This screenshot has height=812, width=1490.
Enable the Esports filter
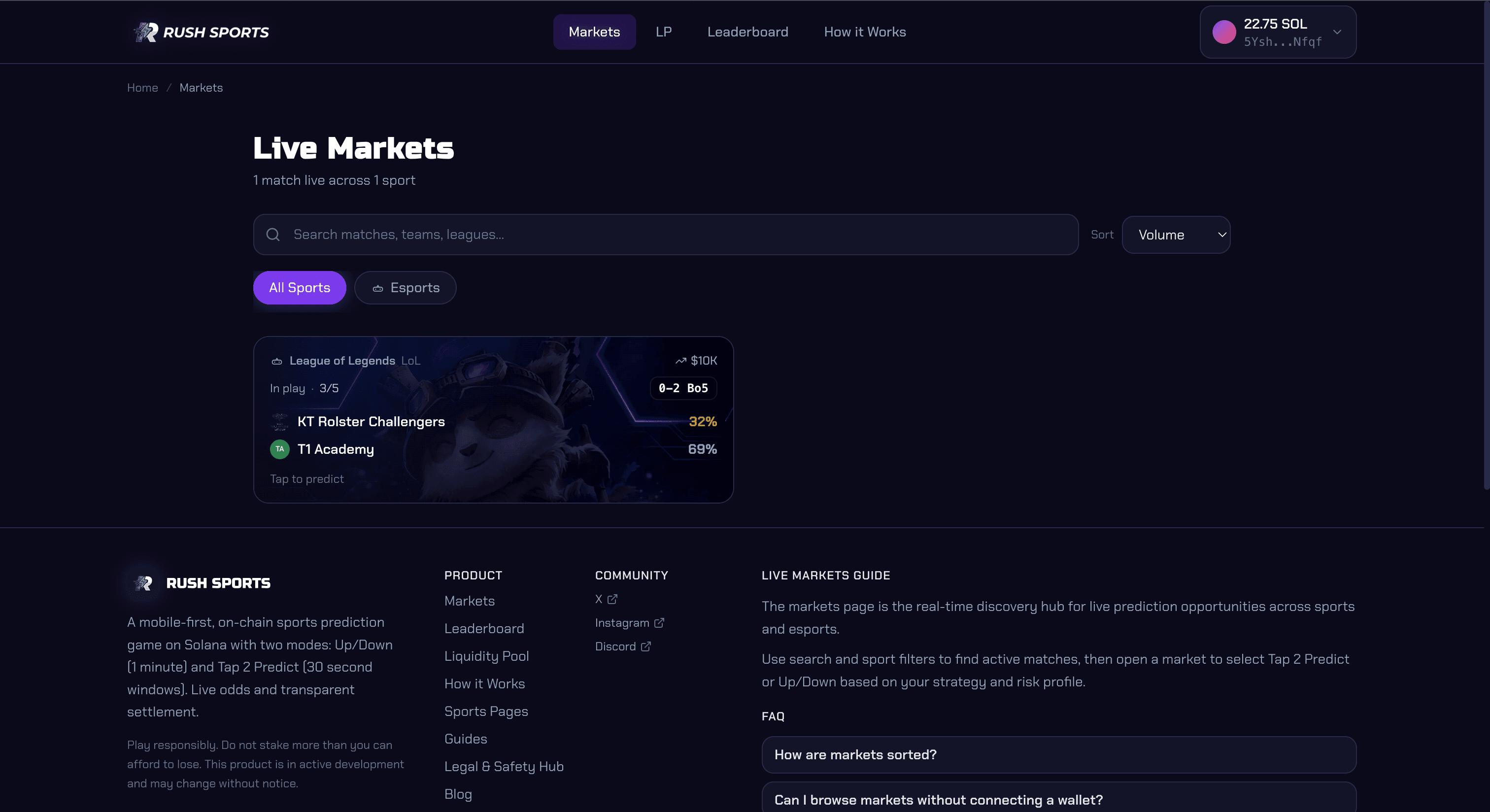pos(405,287)
